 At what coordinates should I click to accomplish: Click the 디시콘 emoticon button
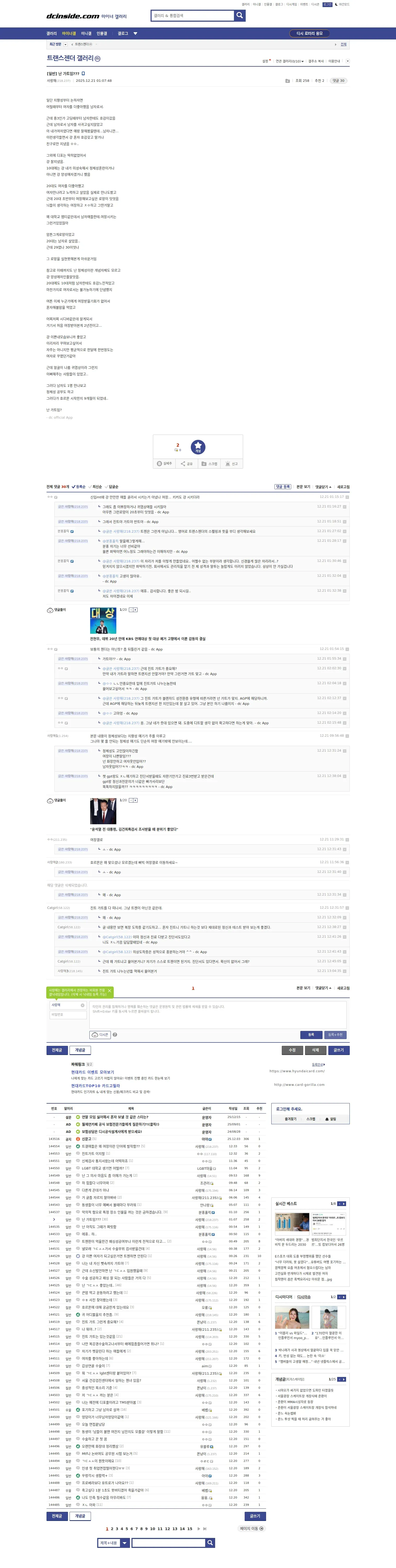(100, 1035)
